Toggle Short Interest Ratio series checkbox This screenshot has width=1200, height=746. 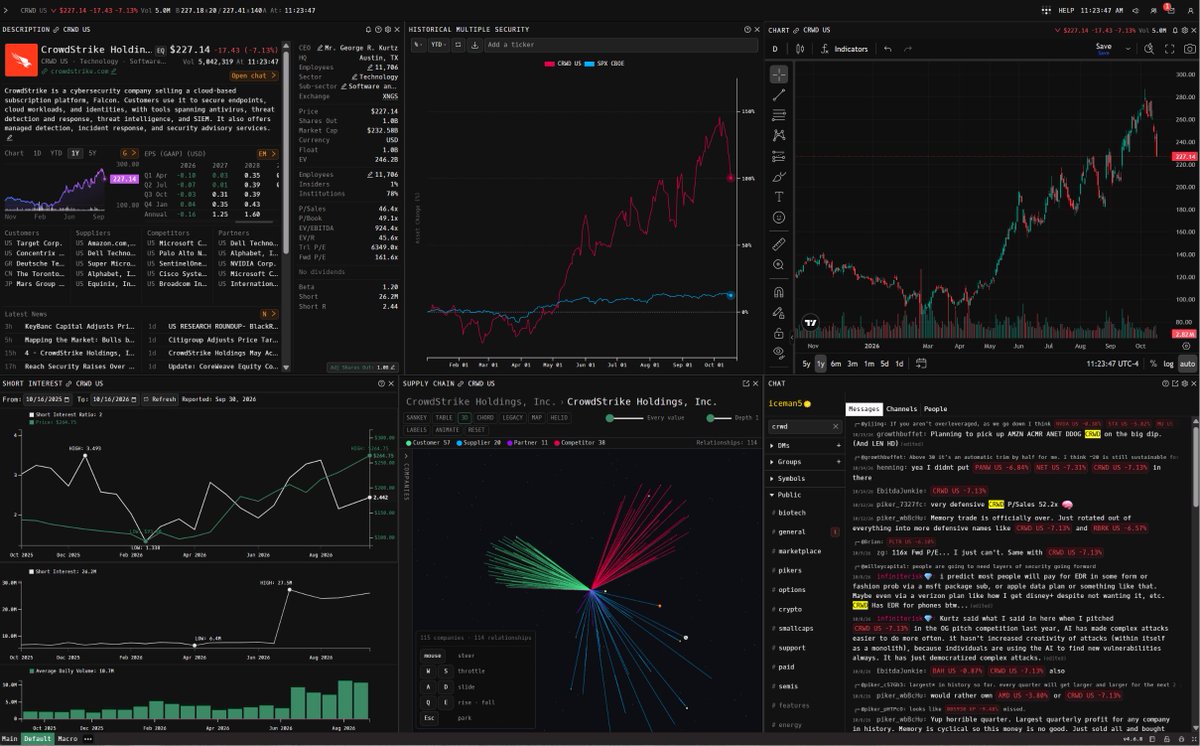click(32, 413)
